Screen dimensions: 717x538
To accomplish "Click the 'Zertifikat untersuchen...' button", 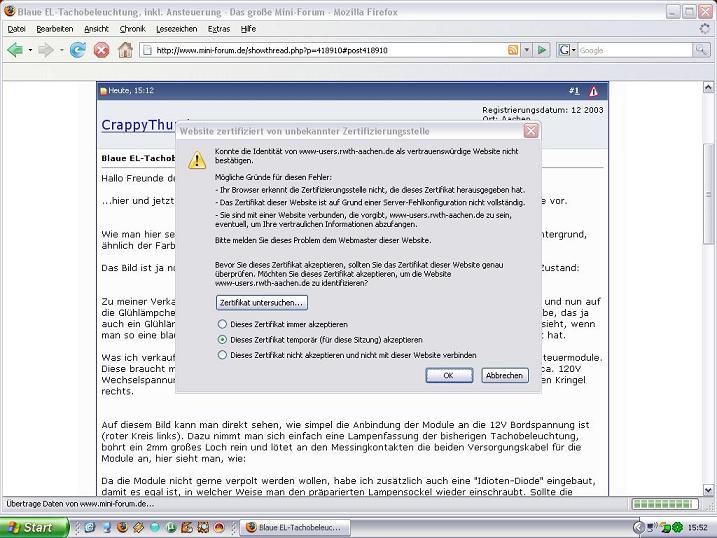I will (261, 302).
